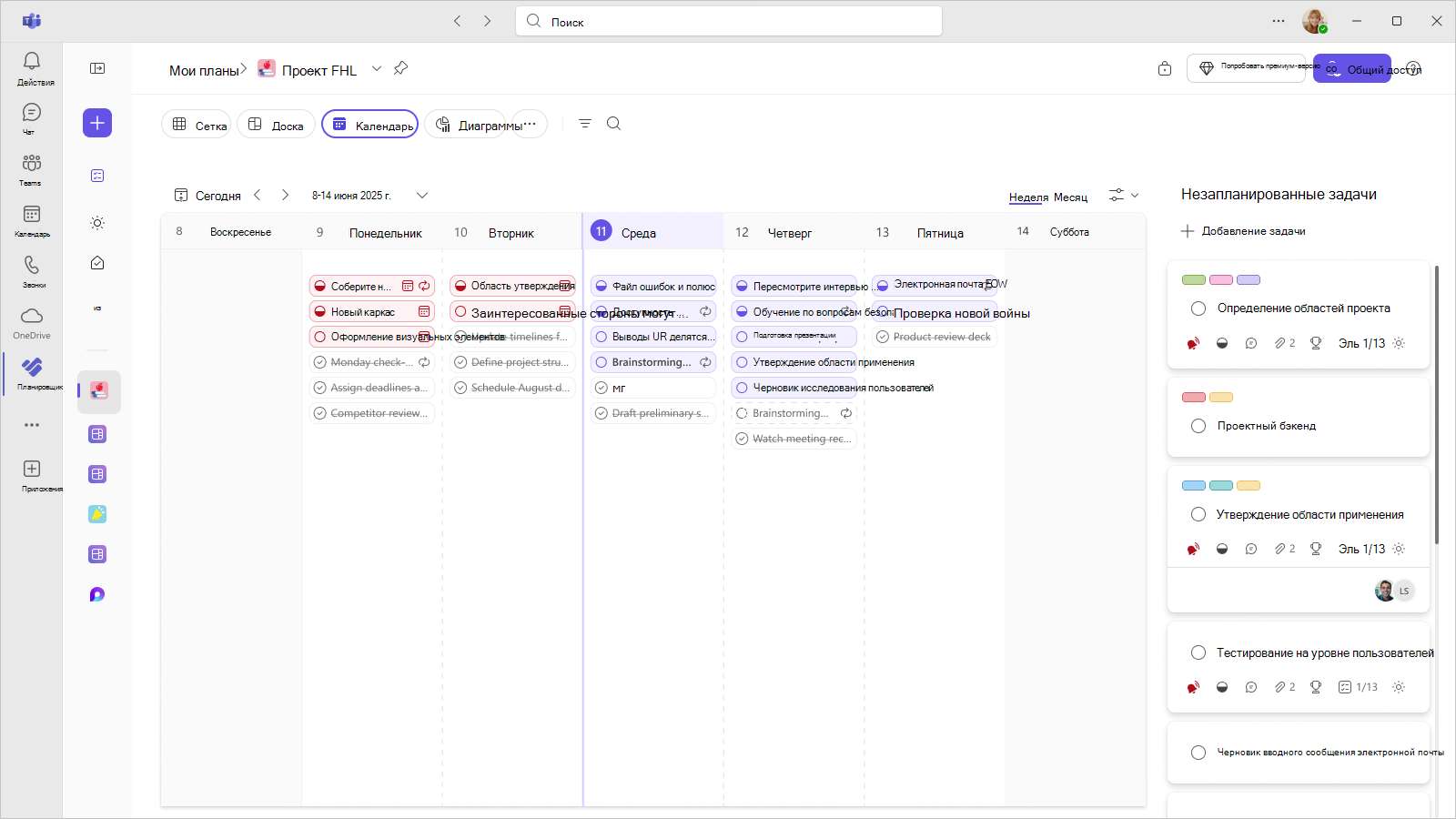This screenshot has height=819, width=1456.
Task: Switch to the Доска view tab
Action: click(276, 125)
